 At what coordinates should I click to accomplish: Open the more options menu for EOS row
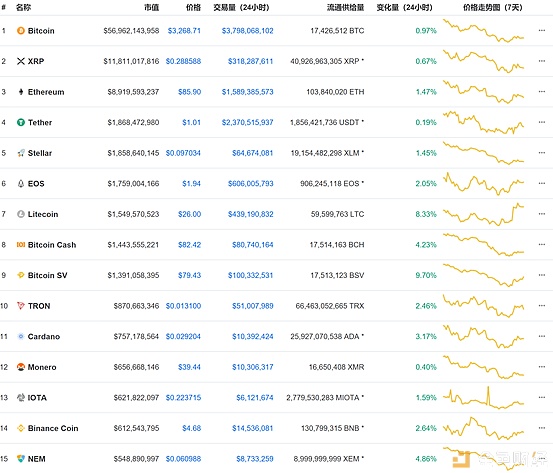click(x=542, y=183)
